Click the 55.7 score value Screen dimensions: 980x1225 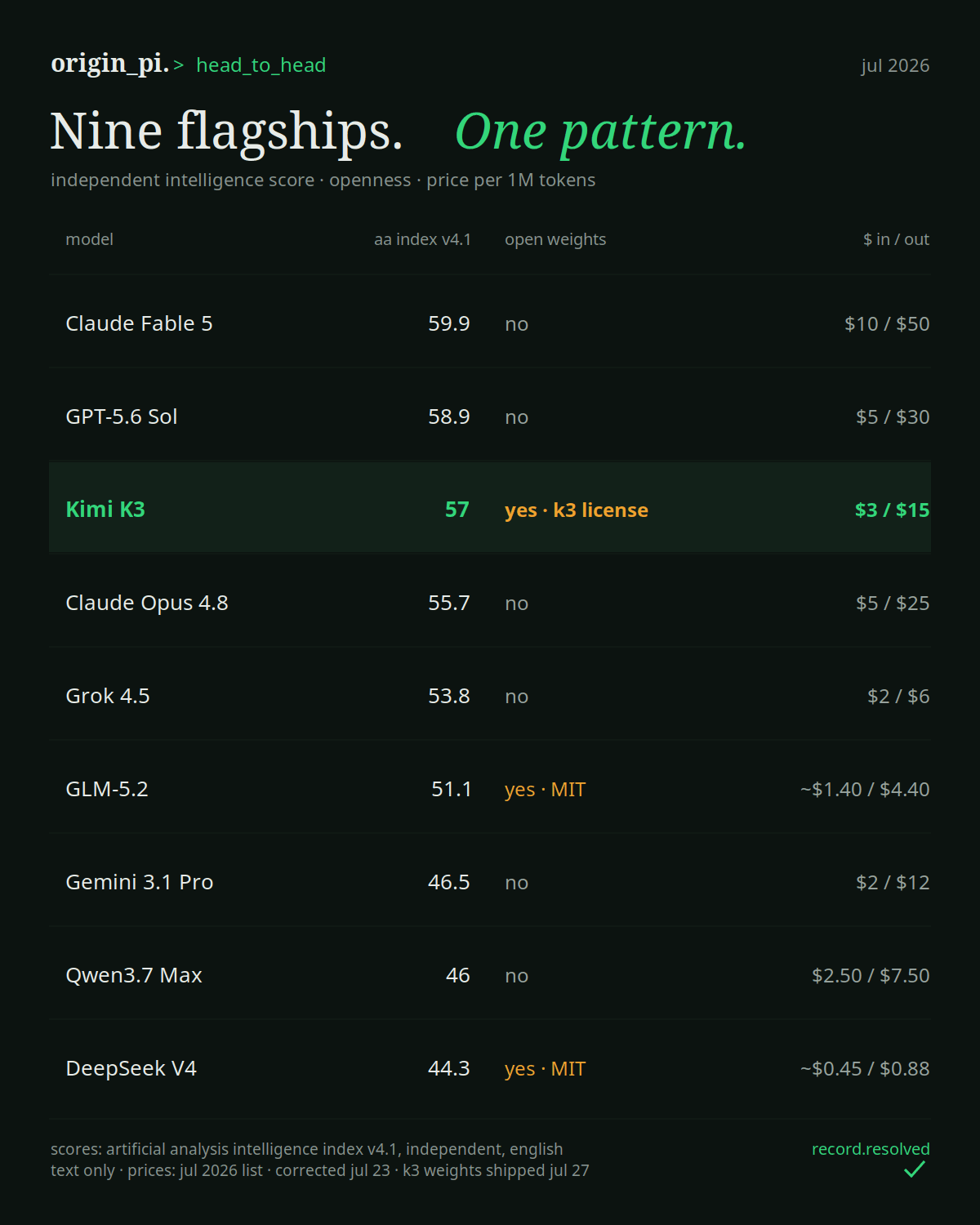point(449,603)
